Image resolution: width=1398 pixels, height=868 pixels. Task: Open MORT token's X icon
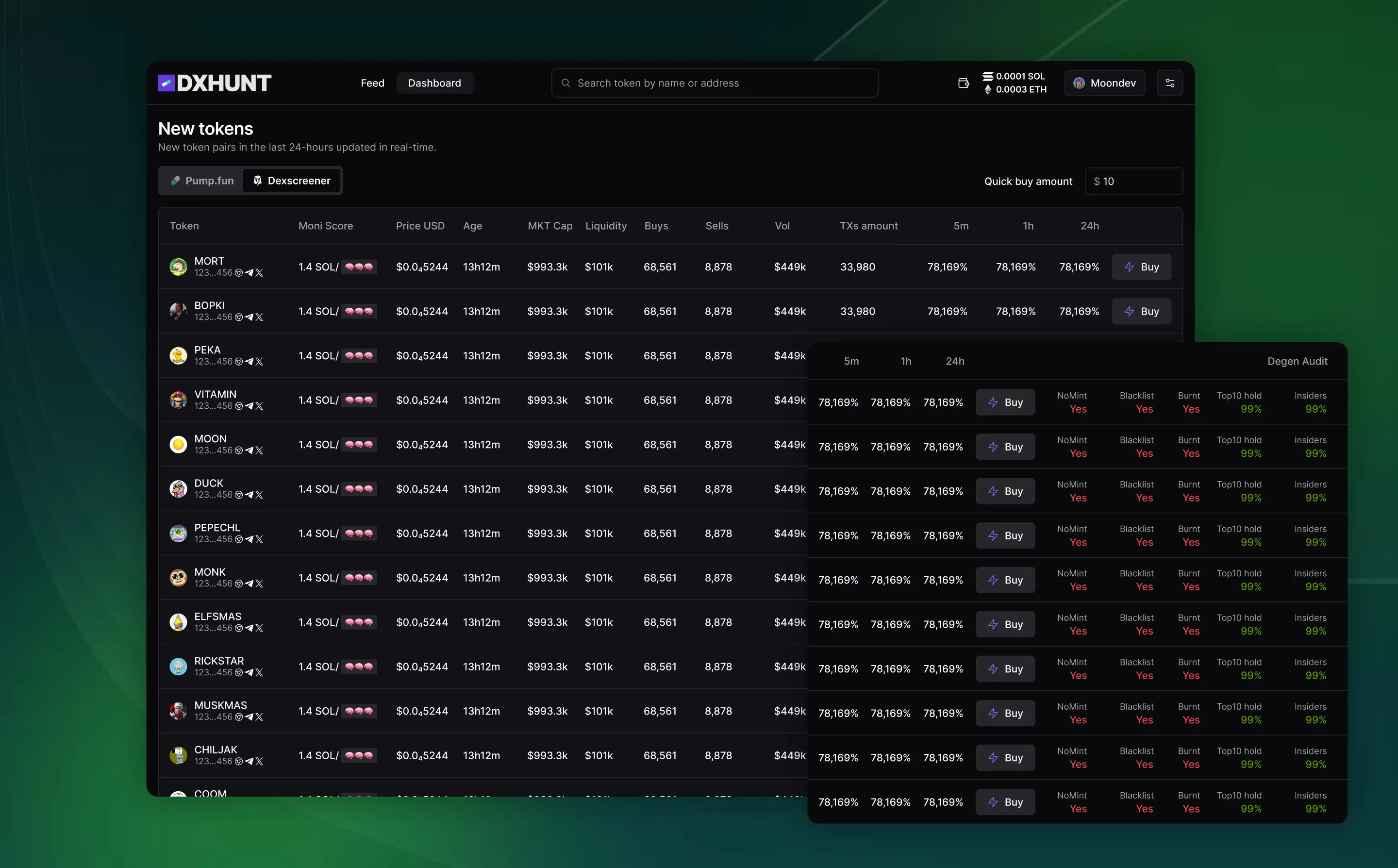click(259, 273)
